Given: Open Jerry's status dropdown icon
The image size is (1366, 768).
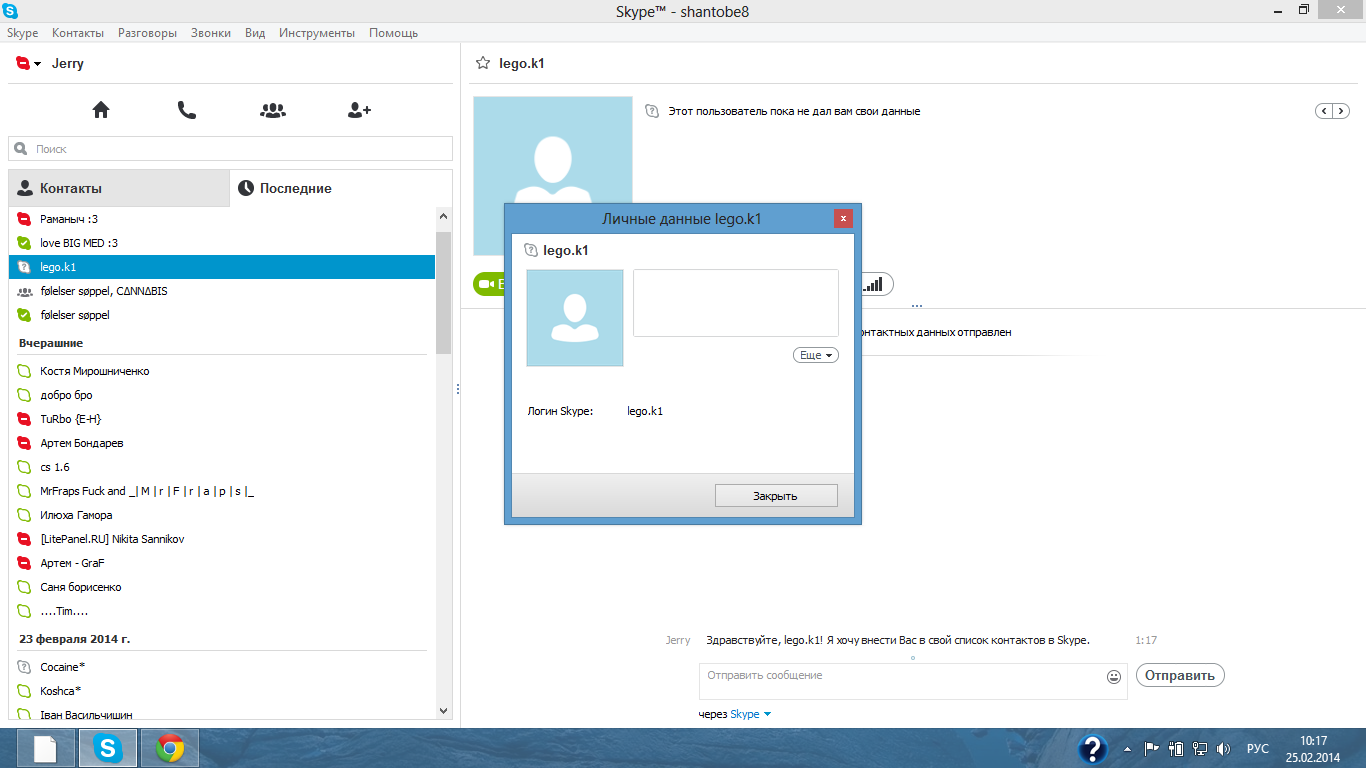Looking at the screenshot, I should pyautogui.click(x=29, y=63).
